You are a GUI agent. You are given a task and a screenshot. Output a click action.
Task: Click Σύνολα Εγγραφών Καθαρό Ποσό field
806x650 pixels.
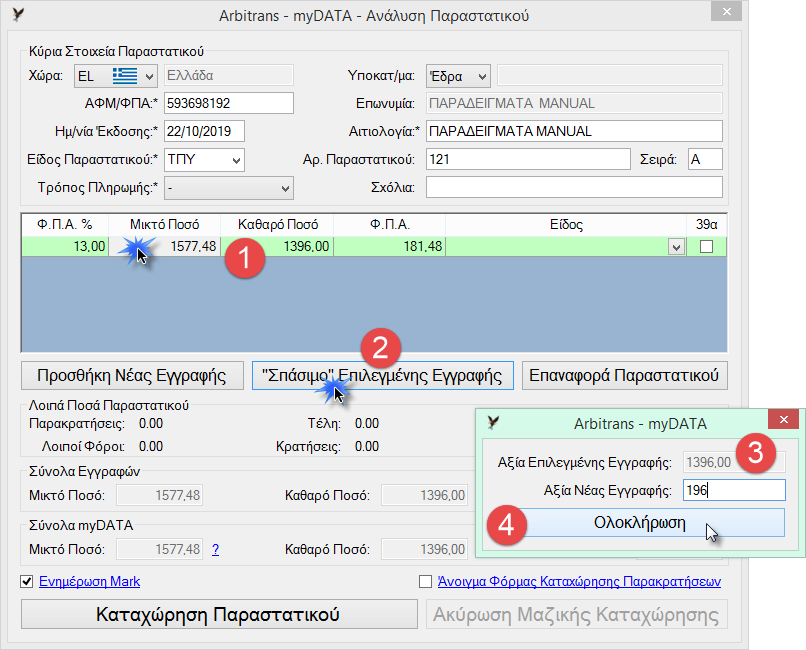coord(425,495)
